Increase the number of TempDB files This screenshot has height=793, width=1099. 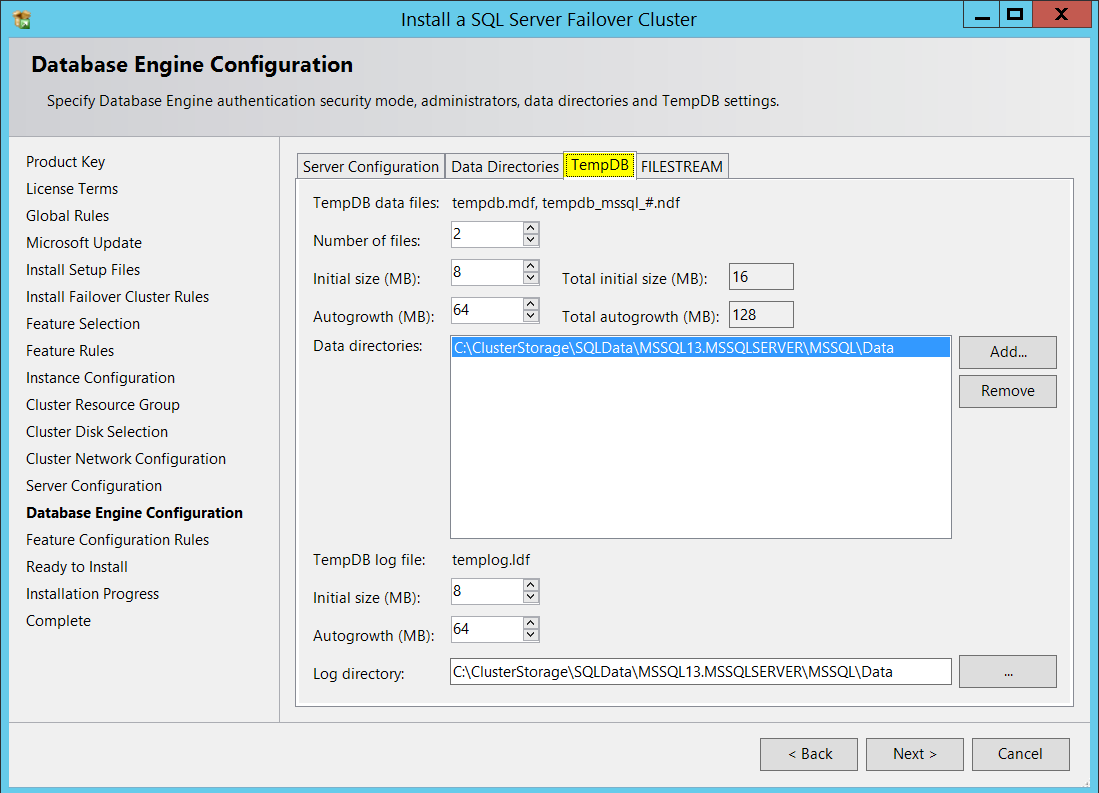(531, 228)
